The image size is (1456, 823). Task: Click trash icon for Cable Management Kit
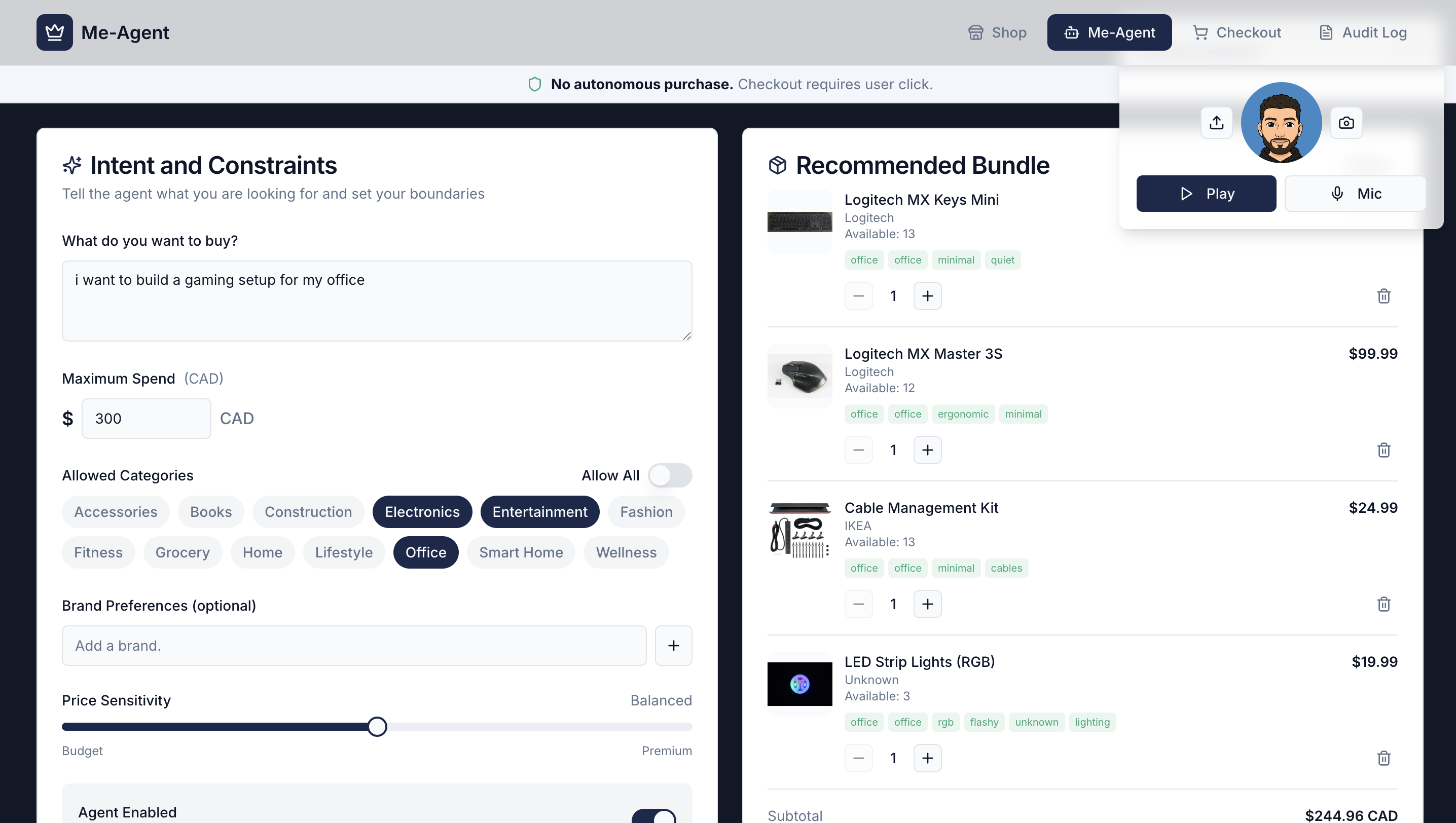[1383, 604]
